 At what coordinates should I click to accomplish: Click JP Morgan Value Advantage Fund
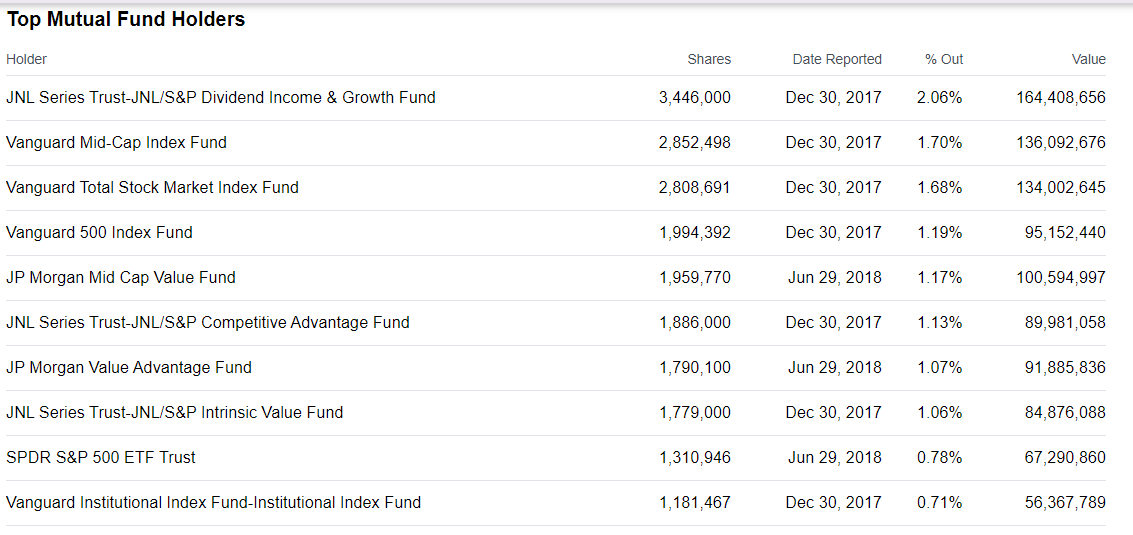[x=129, y=368]
